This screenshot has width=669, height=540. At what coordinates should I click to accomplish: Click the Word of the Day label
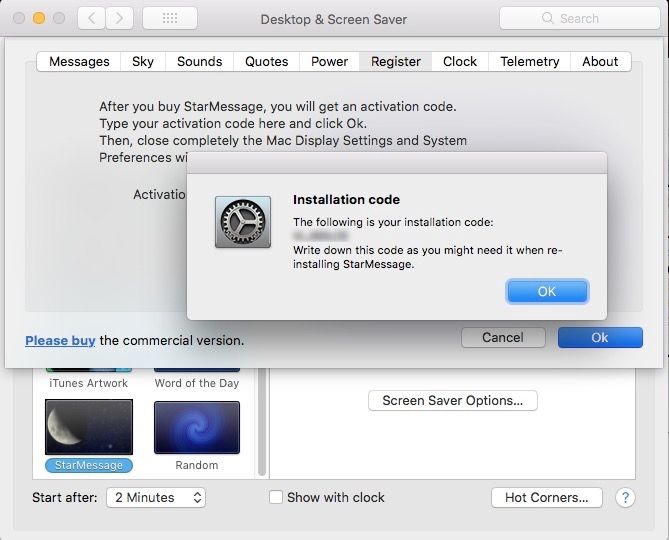tap(197, 383)
